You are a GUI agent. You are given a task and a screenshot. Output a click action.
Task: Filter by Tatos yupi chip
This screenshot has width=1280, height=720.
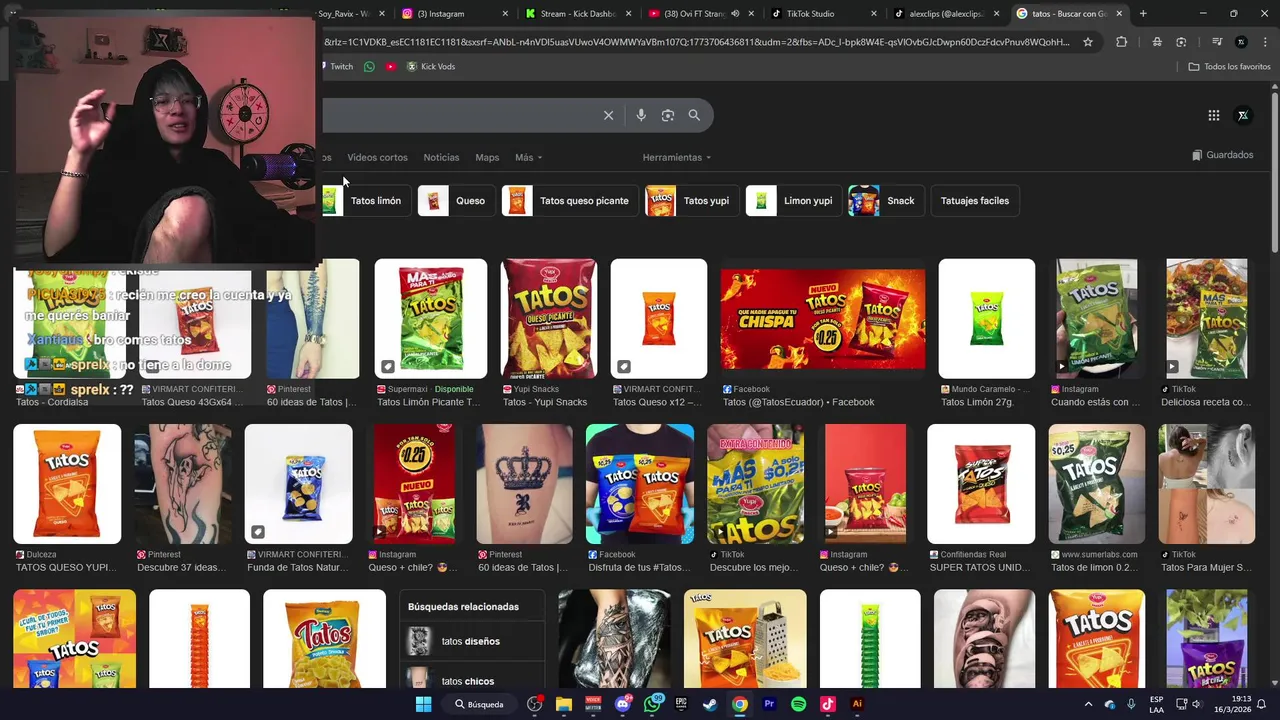point(690,201)
